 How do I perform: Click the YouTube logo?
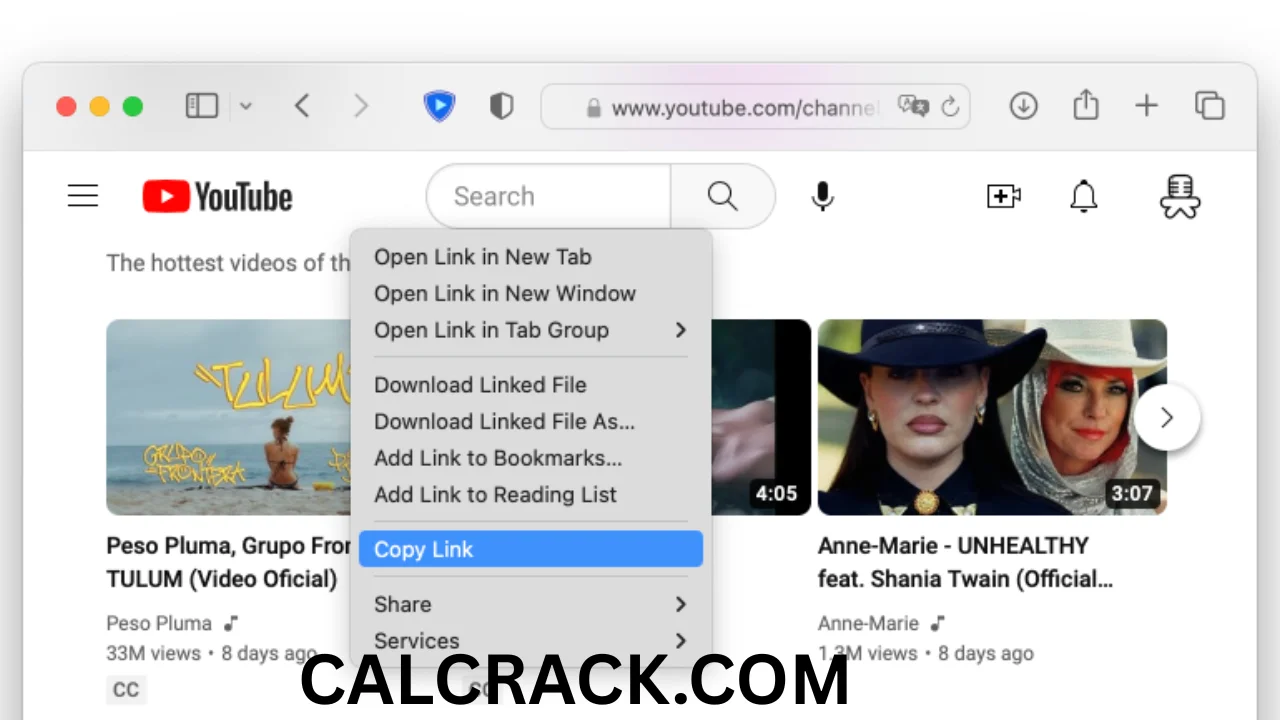point(217,197)
